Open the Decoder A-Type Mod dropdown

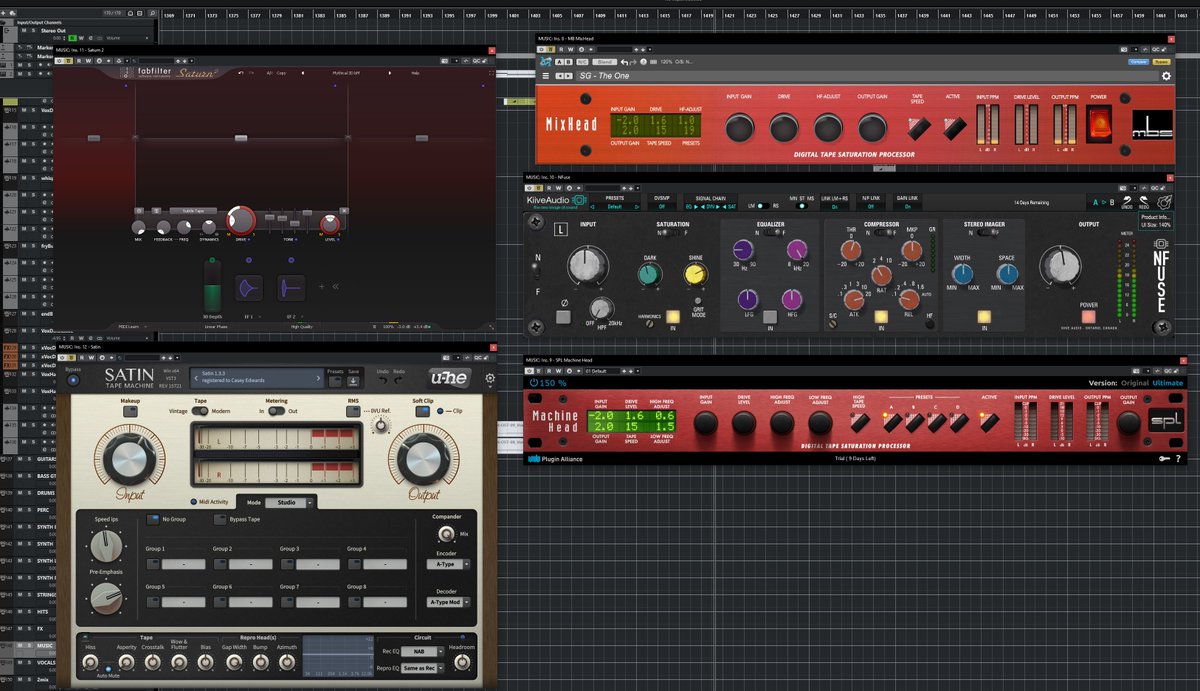coord(448,602)
